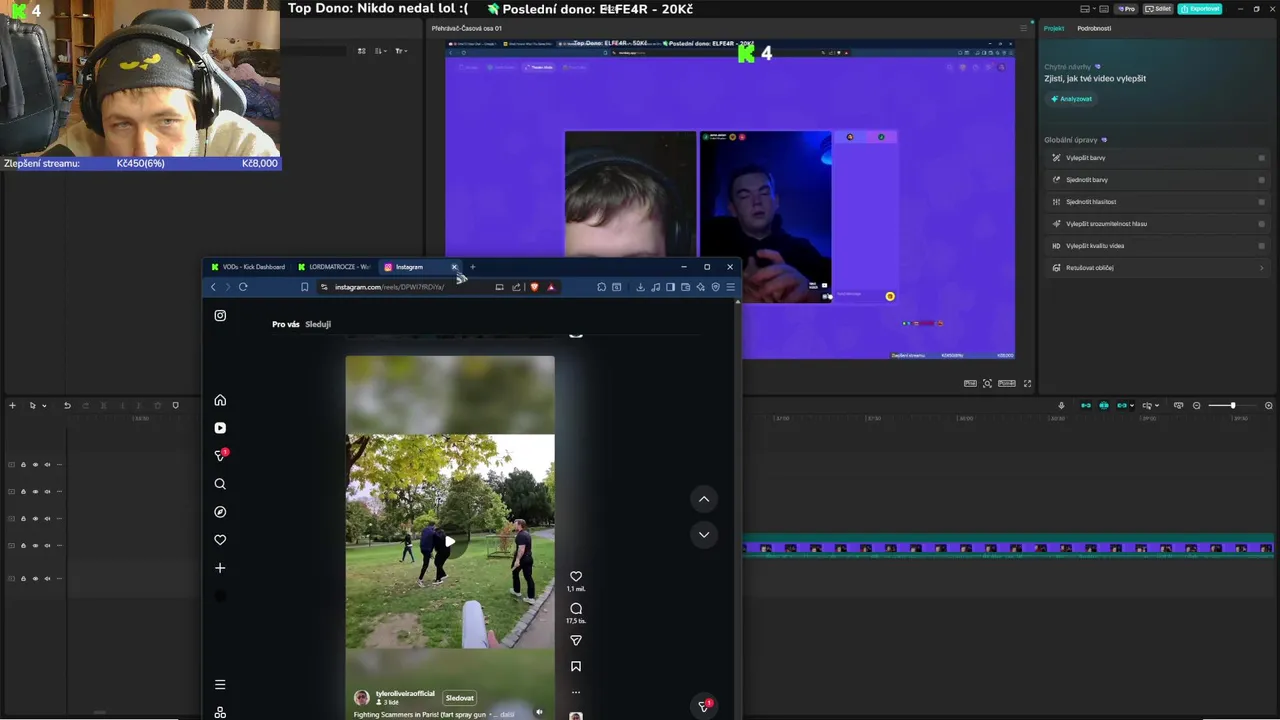Click Sledovat to follow tyleroliveiraofficial
1280x720 pixels.
point(460,698)
